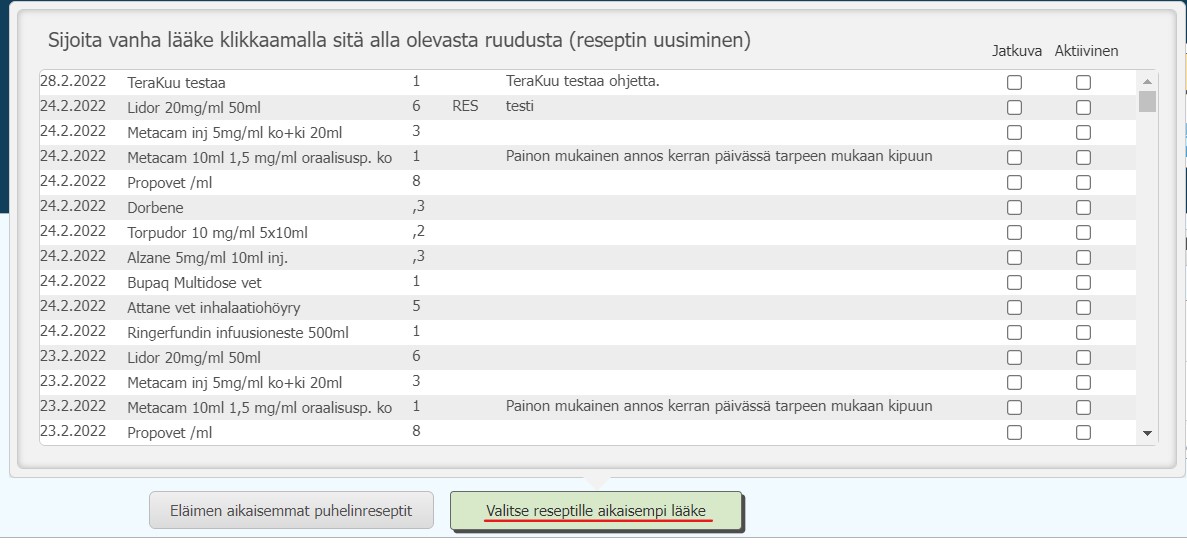Viewport: 1187px width, 556px height.
Task: Select Propovet /ml dated 23.2.2022
Action: [x=587, y=432]
